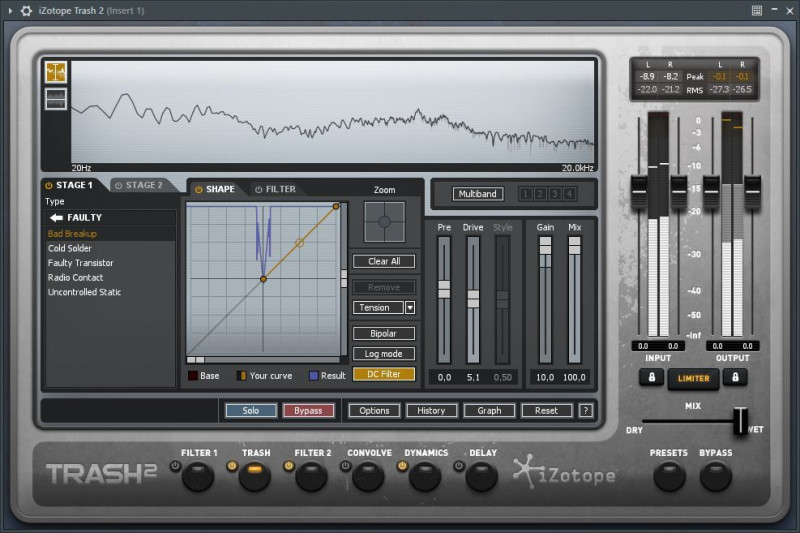Click the Drive slider handle

[473, 298]
